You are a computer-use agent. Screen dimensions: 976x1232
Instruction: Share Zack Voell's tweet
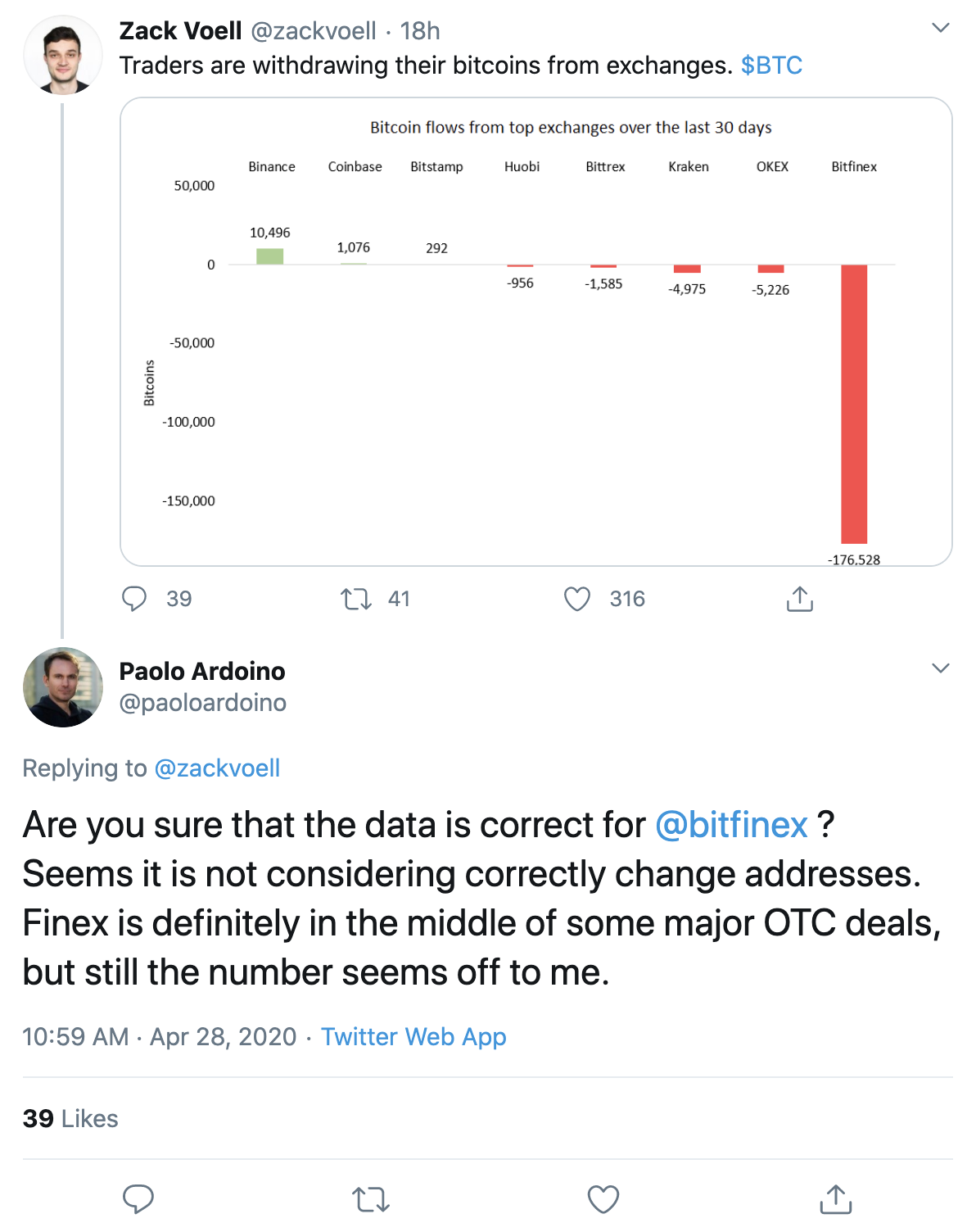(800, 599)
